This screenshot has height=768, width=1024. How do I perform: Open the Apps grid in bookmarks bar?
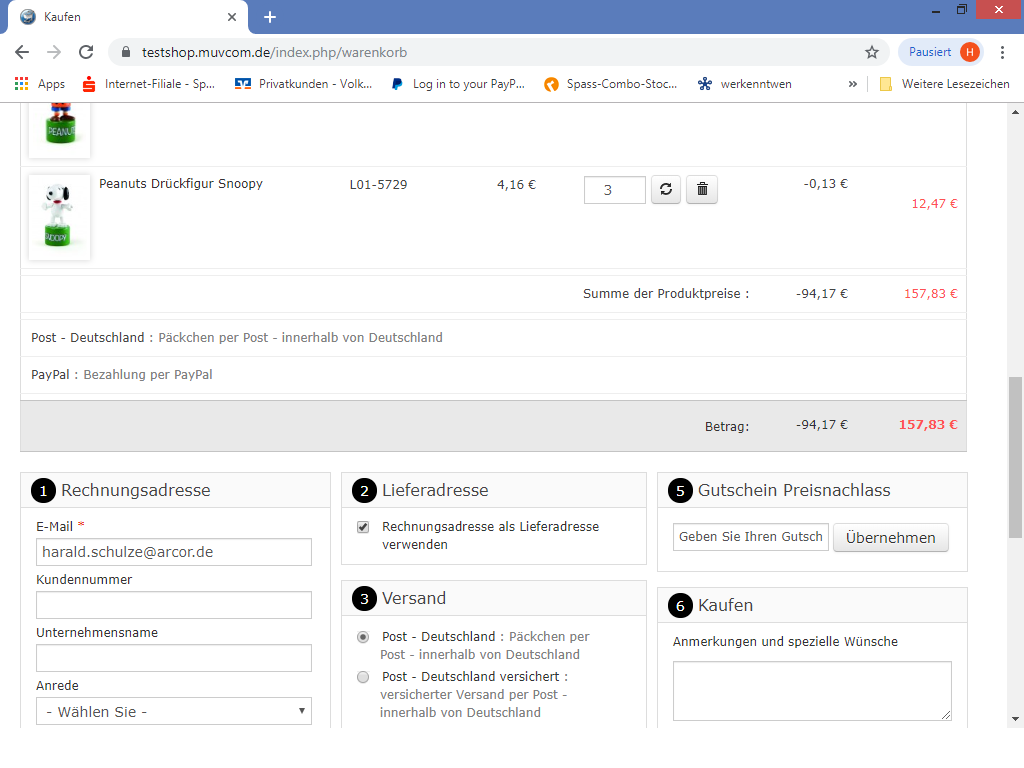pyautogui.click(x=39, y=84)
